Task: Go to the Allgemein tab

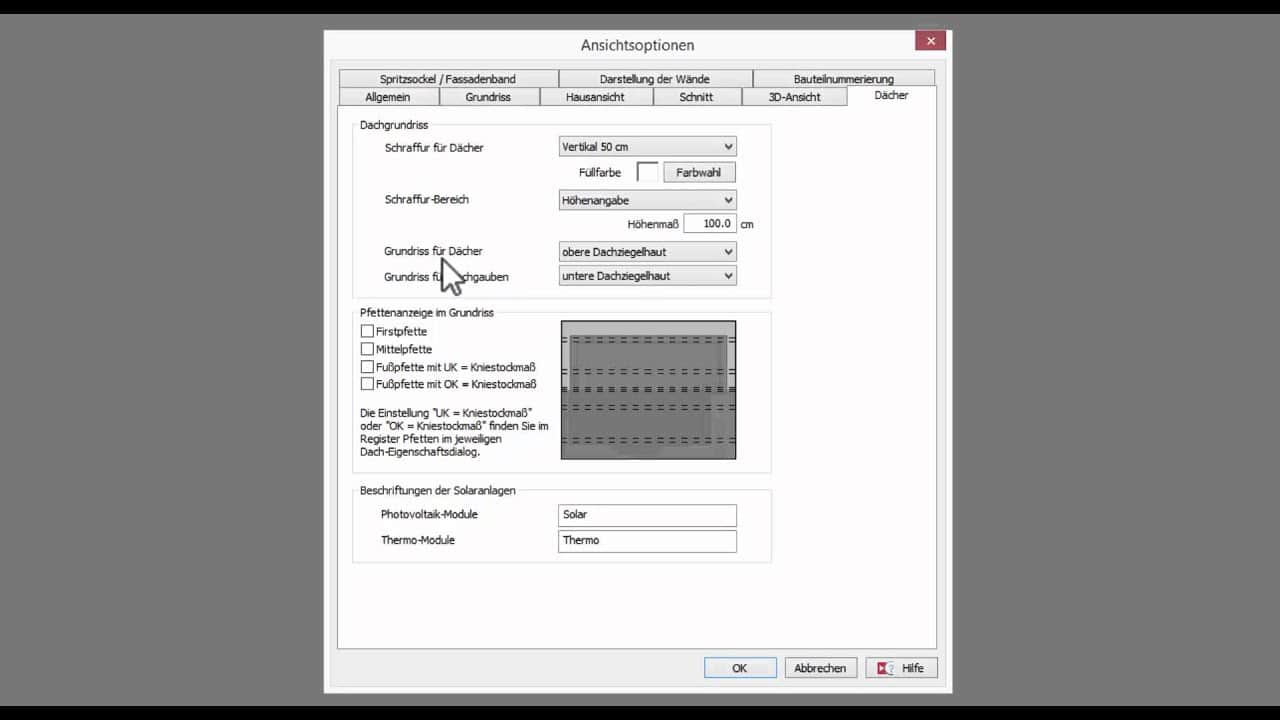Action: pyautogui.click(x=388, y=97)
